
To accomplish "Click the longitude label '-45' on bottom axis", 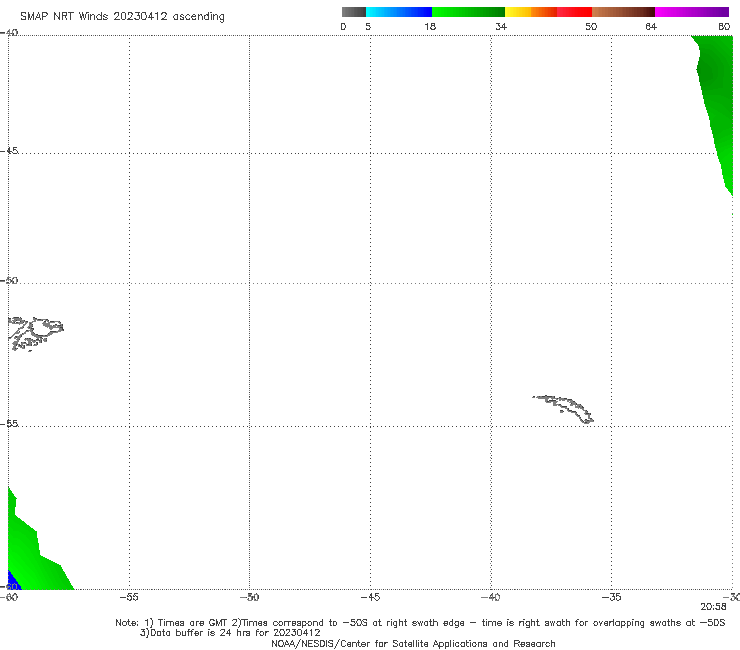I will (x=370, y=597).
